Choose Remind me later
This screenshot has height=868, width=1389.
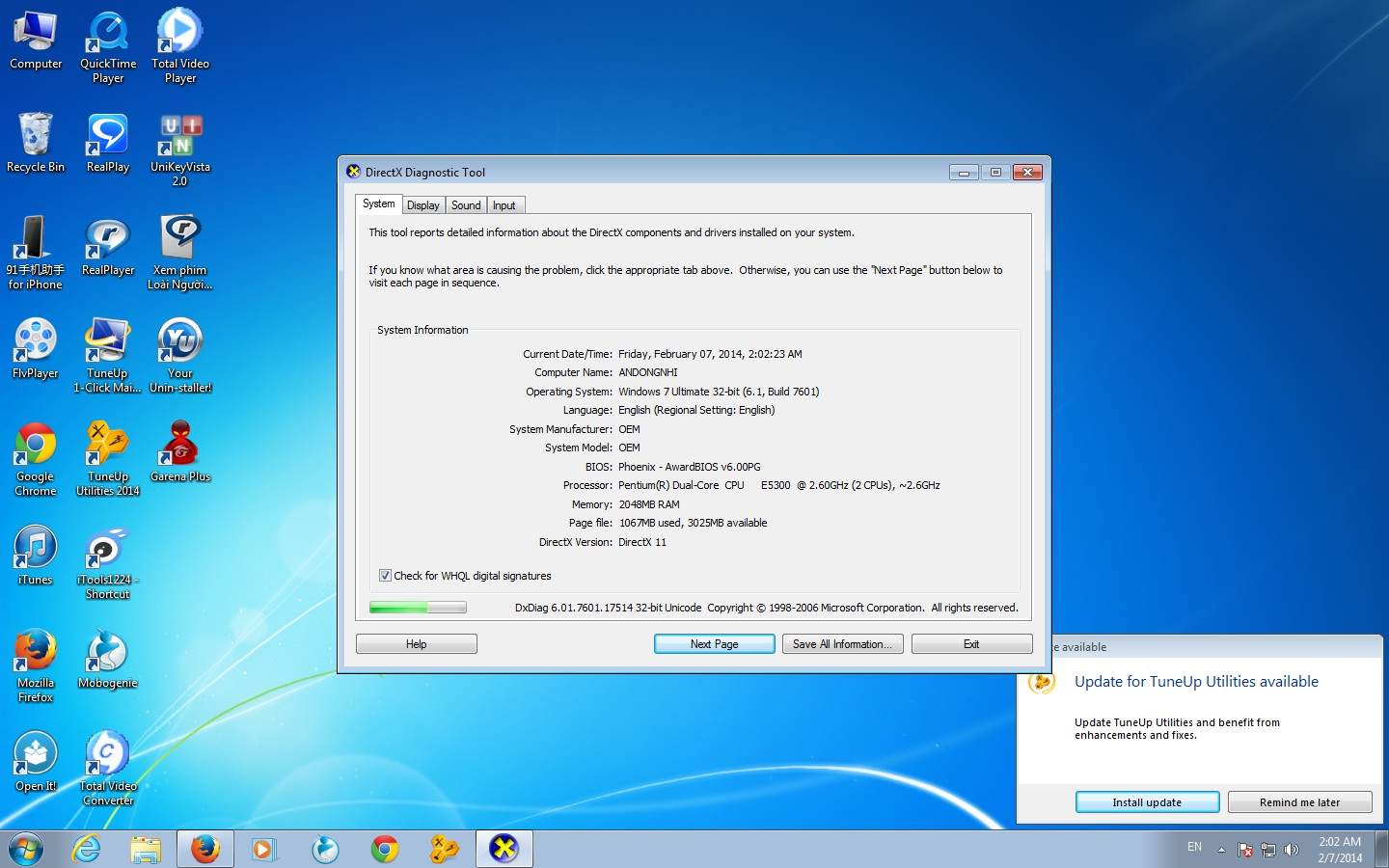tap(1299, 802)
